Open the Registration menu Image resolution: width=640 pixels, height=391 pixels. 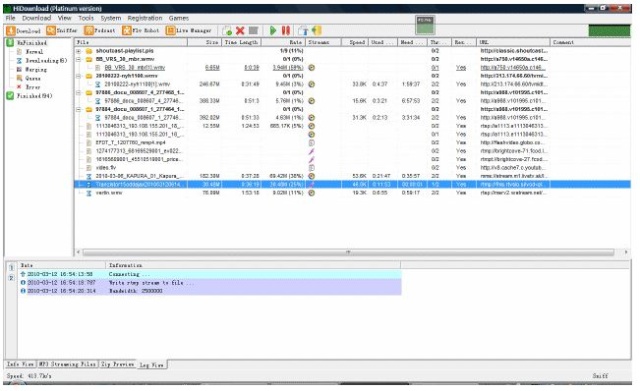pos(144,18)
